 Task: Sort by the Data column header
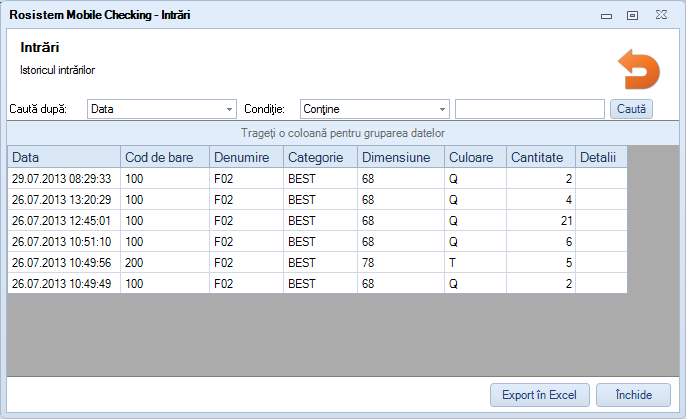click(x=64, y=157)
